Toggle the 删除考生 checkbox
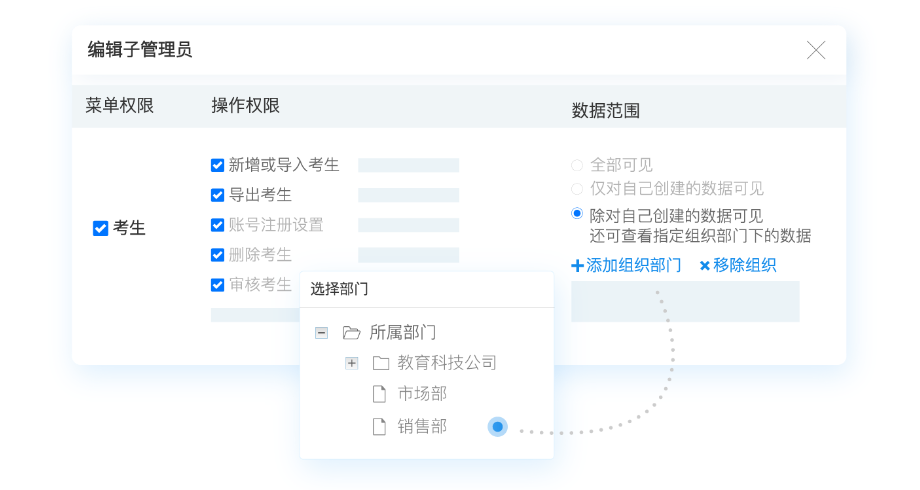Screen dimensions: 920x490 pyautogui.click(x=217, y=255)
